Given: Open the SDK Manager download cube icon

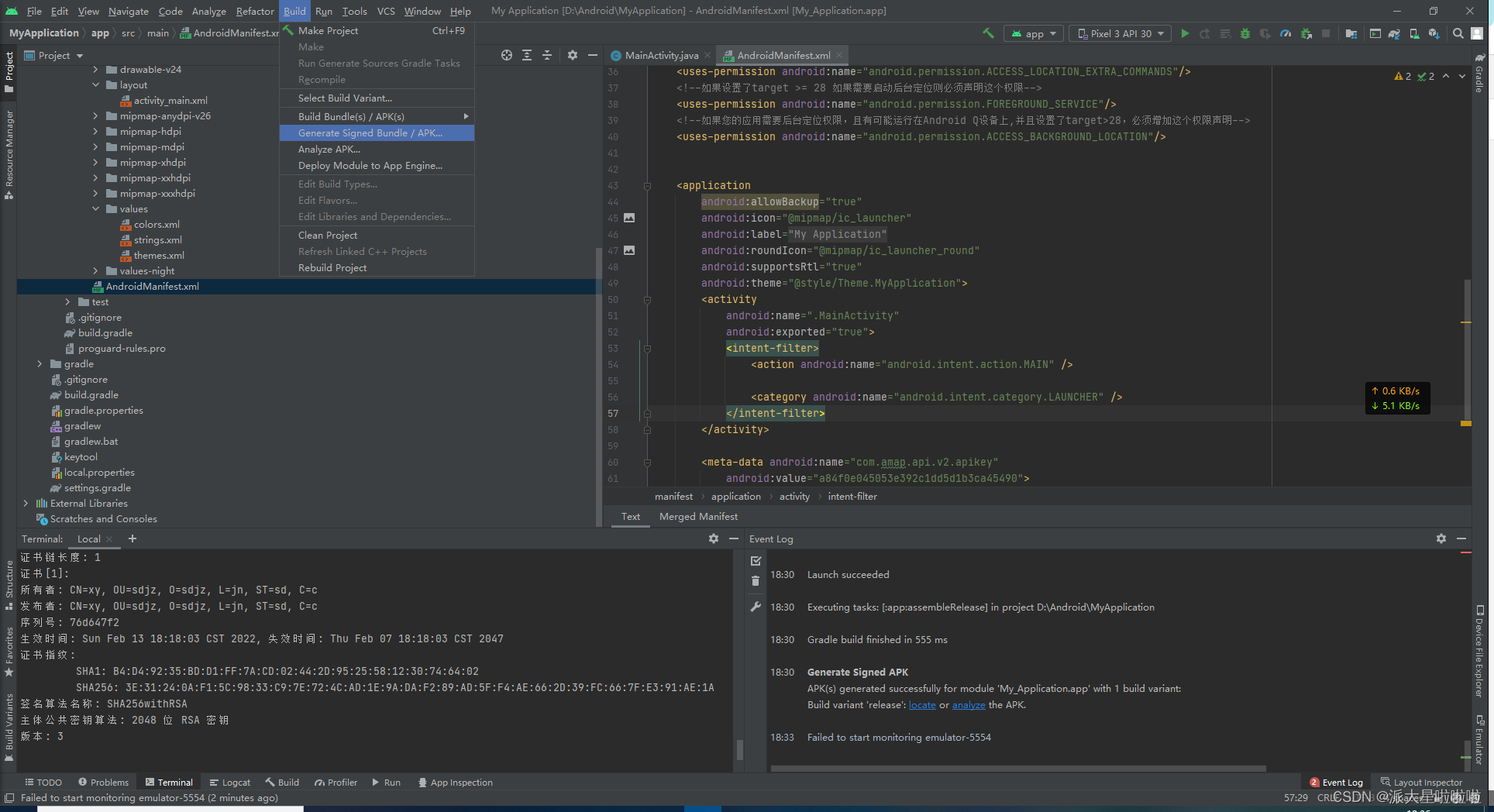Looking at the screenshot, I should [x=1434, y=33].
